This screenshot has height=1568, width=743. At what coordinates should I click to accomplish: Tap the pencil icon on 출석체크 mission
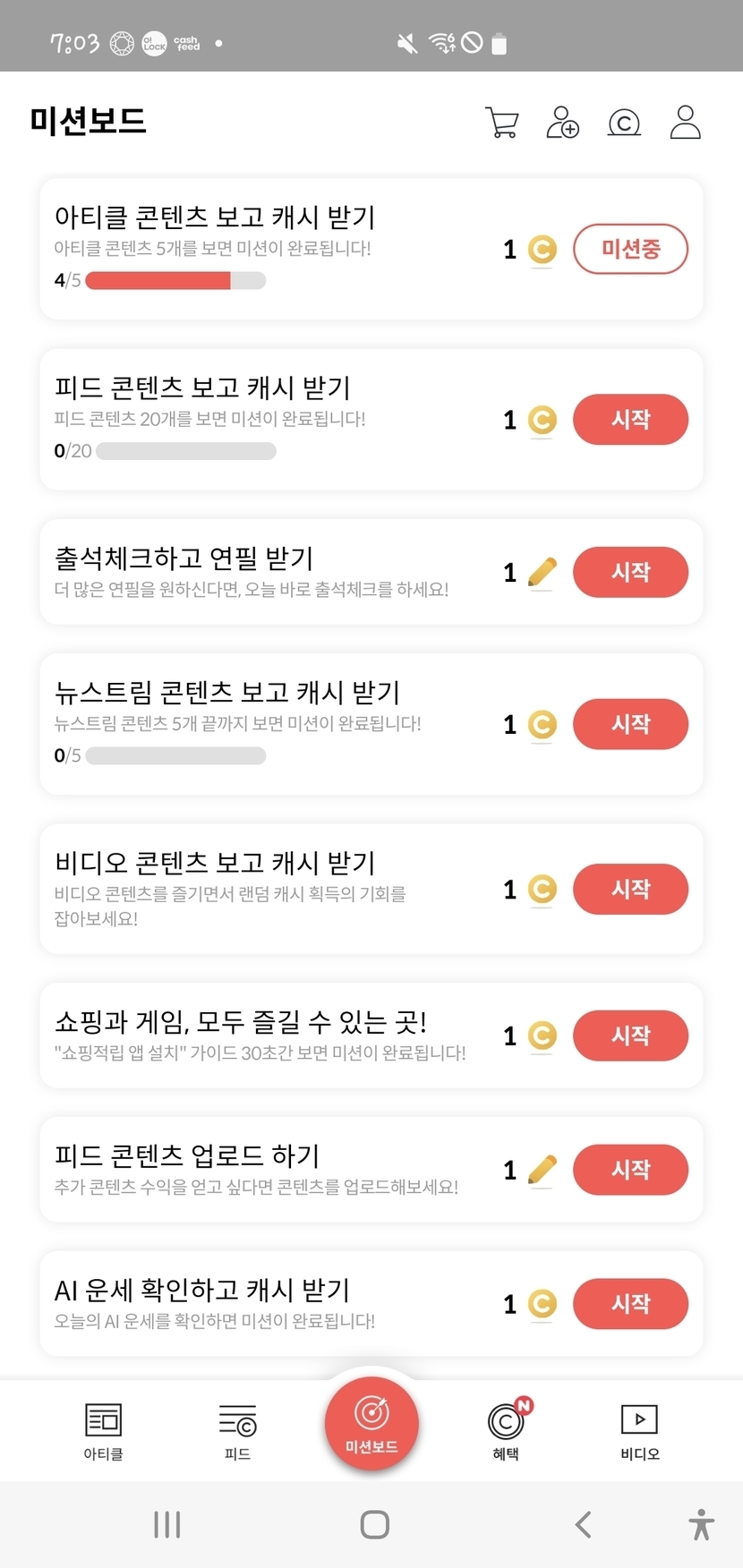(x=542, y=572)
